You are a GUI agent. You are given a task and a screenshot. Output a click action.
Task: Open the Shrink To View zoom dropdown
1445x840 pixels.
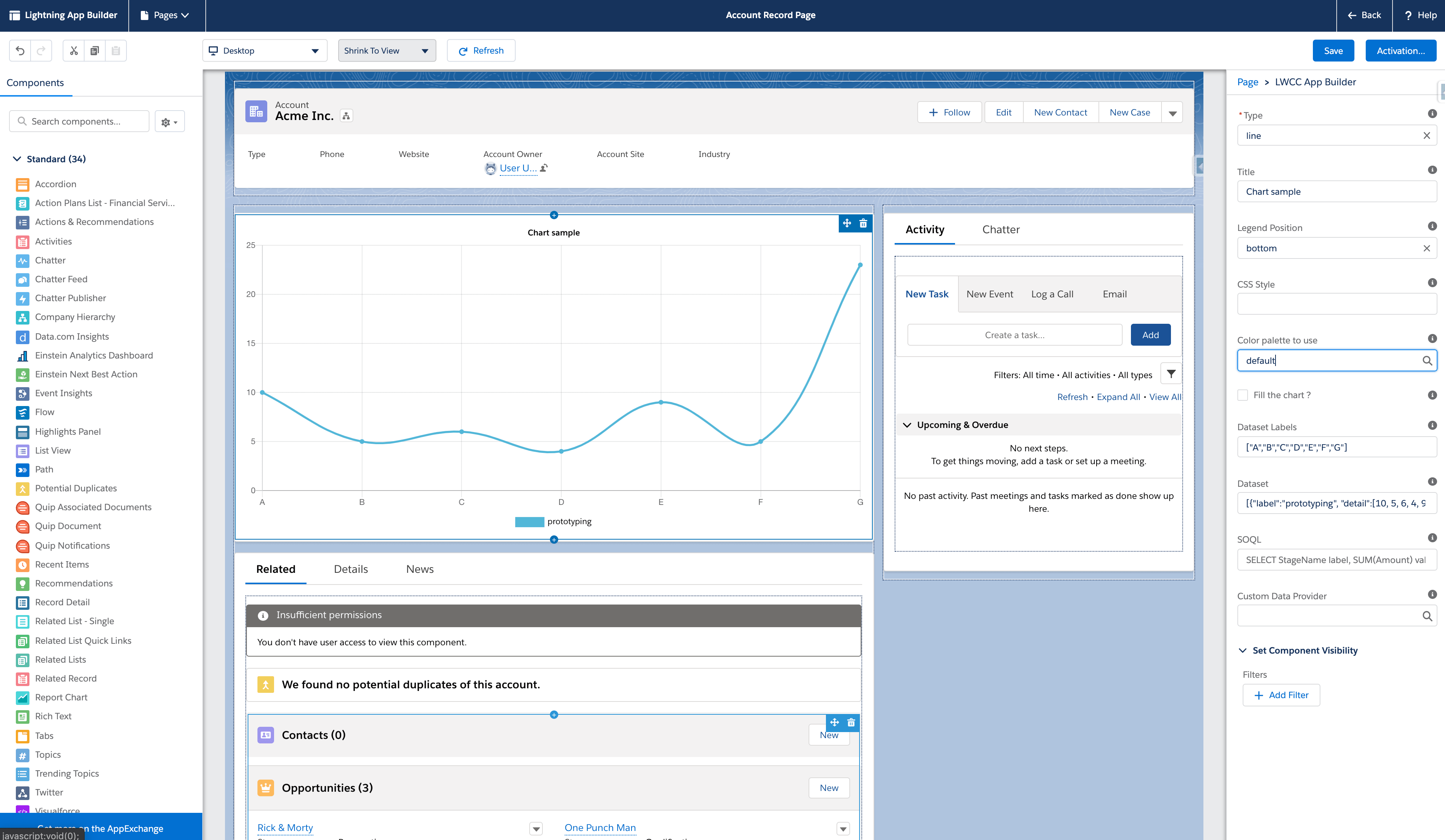(x=387, y=51)
